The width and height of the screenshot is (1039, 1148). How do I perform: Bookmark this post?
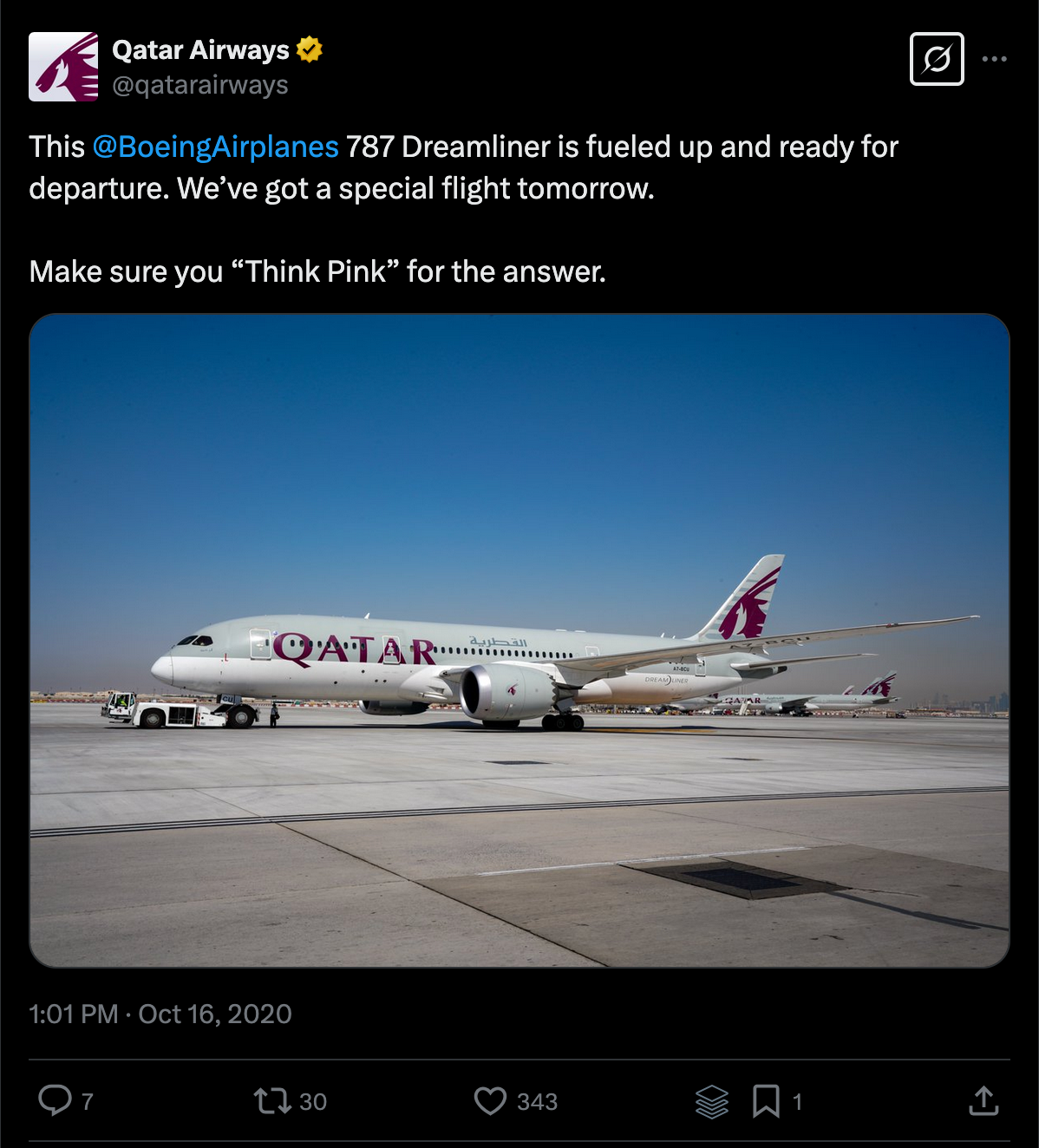tap(766, 1101)
